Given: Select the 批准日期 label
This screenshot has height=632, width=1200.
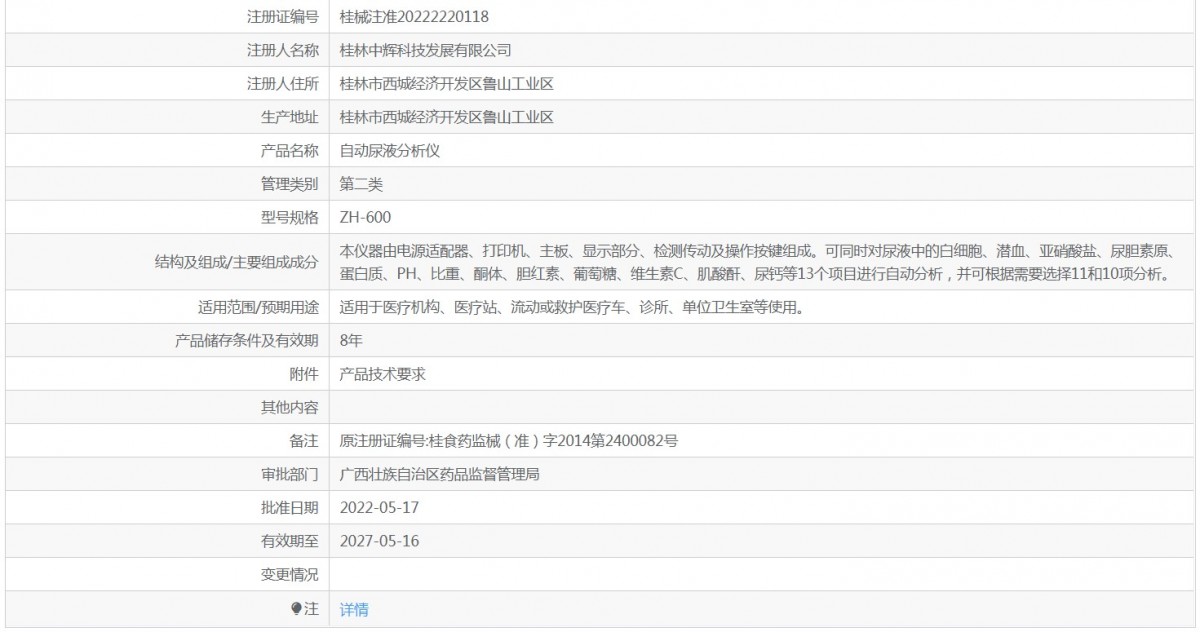Looking at the screenshot, I should point(290,508).
